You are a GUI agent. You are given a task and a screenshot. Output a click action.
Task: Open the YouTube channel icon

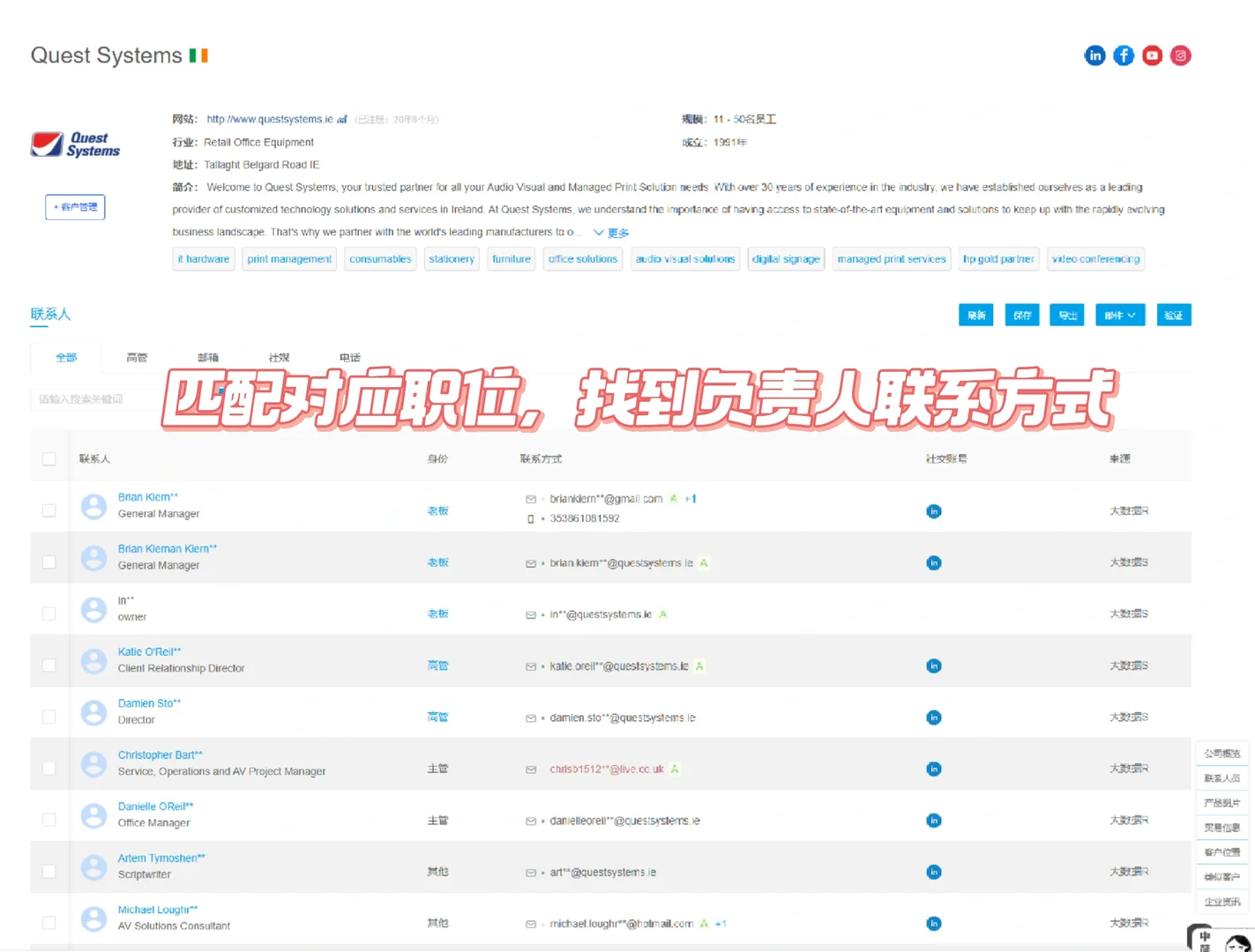coord(1152,55)
